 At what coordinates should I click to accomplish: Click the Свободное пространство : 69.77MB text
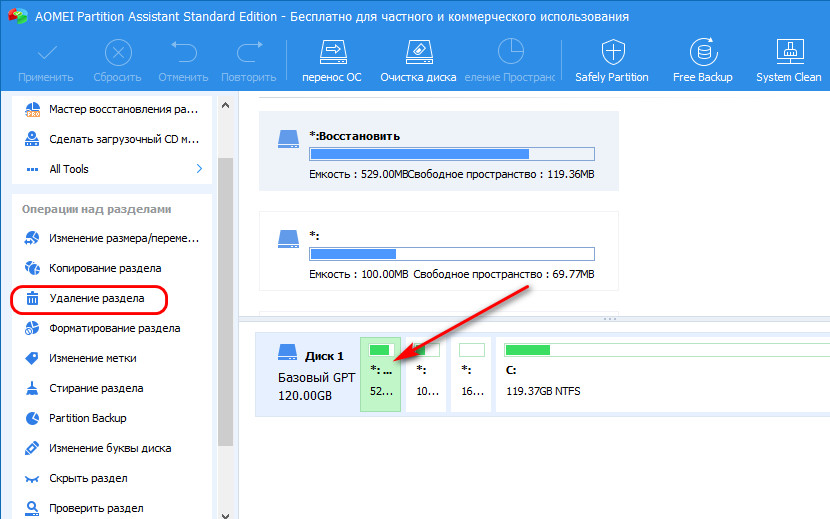503,274
